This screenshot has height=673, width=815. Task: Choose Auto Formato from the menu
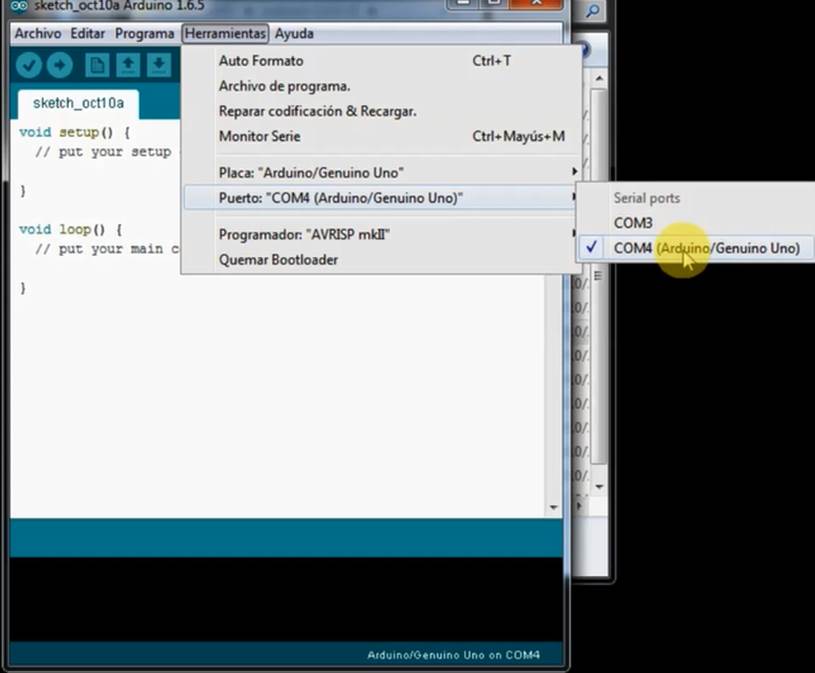[x=382, y=61]
